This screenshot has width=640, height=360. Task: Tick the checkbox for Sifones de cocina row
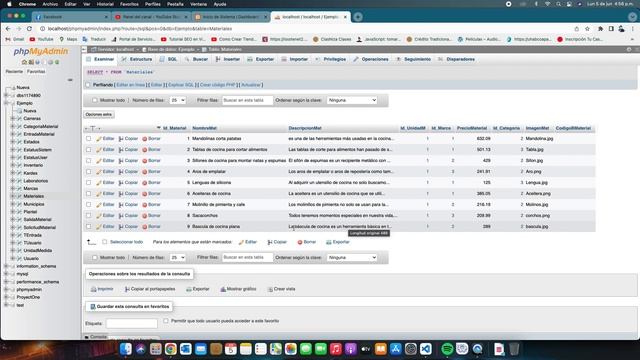coord(89,161)
